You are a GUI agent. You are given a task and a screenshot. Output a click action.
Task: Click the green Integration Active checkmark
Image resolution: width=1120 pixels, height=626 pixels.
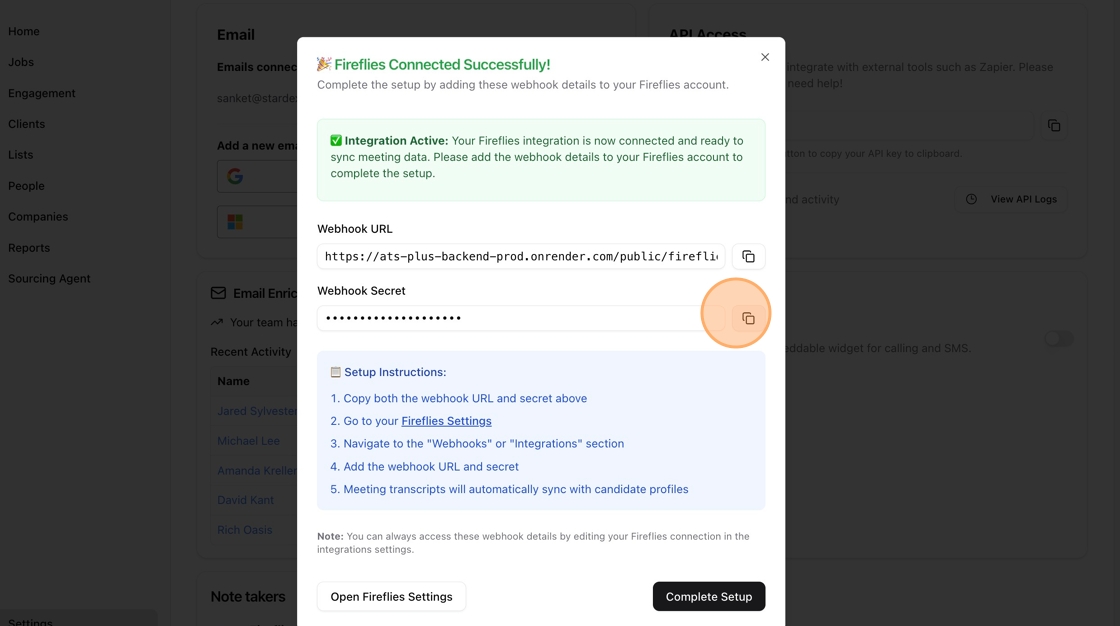coord(336,141)
